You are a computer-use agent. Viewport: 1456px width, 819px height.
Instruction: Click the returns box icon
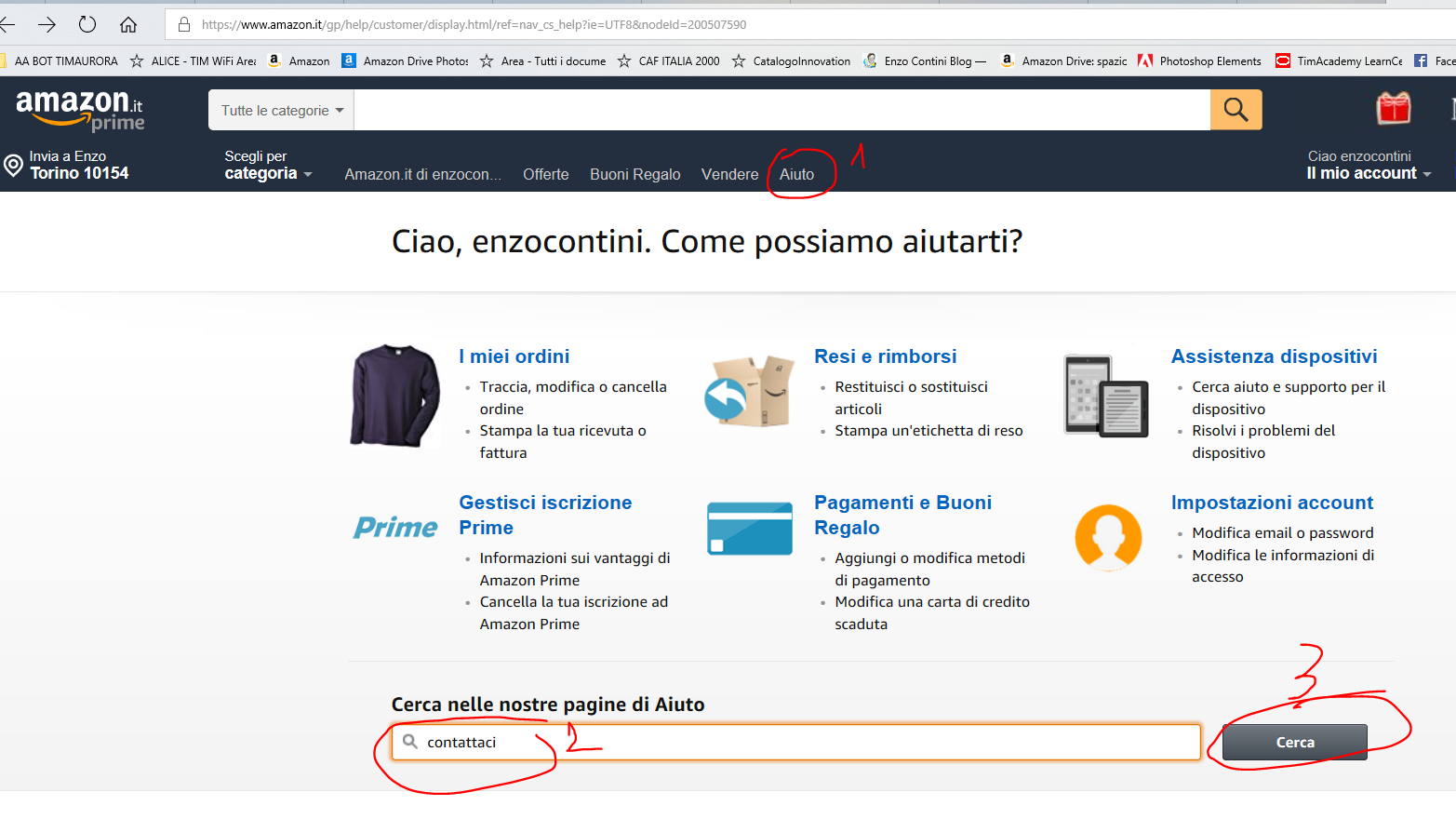750,392
